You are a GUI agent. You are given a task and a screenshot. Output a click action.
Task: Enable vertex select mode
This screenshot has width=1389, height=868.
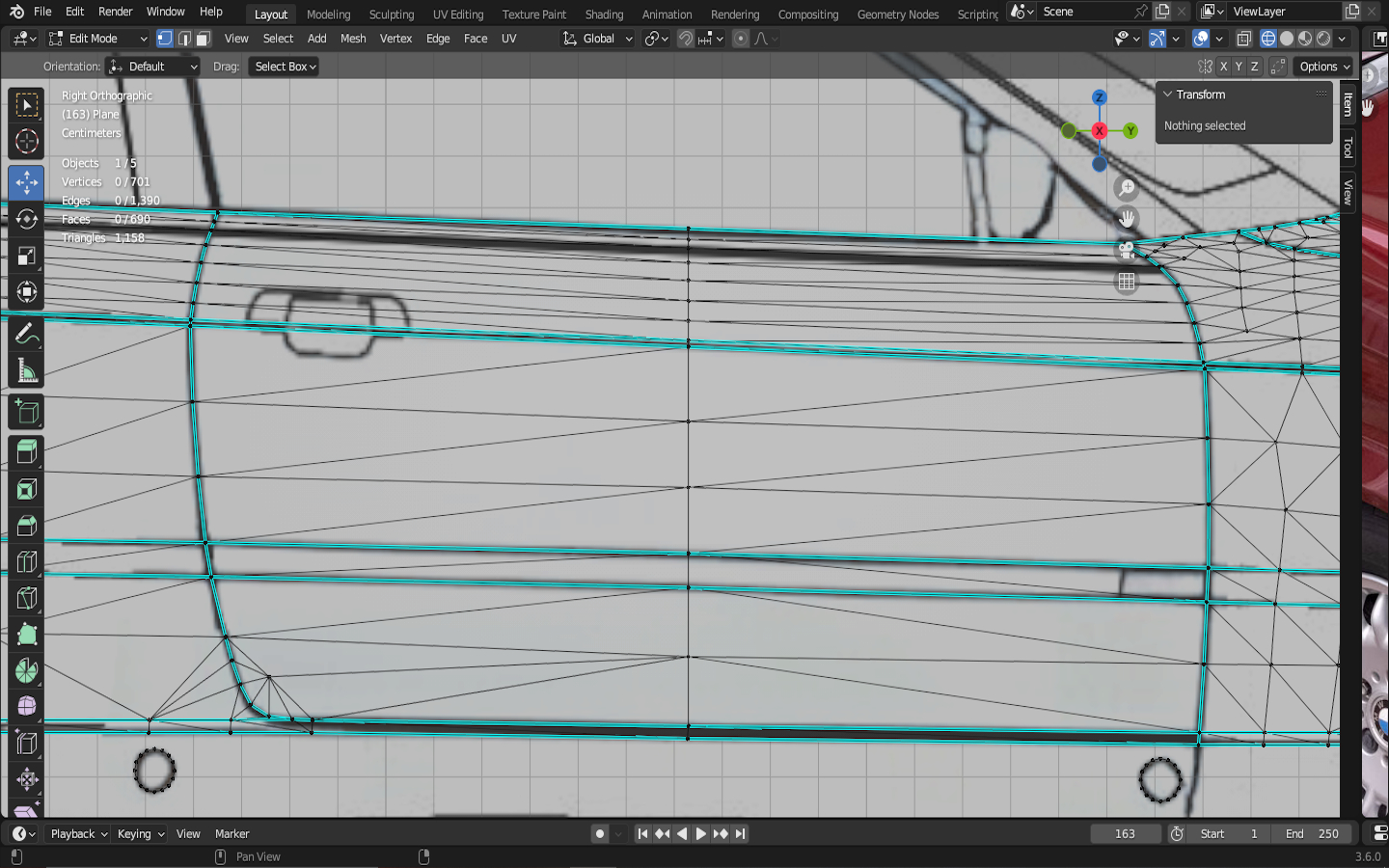click(165, 39)
